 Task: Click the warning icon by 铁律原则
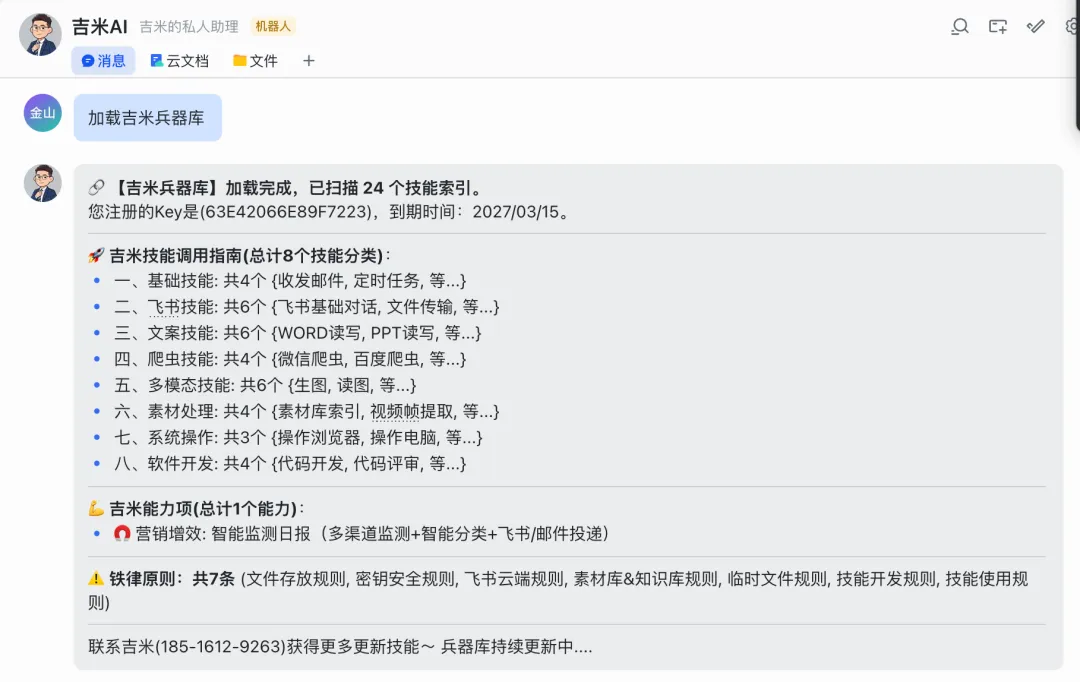coord(96,578)
